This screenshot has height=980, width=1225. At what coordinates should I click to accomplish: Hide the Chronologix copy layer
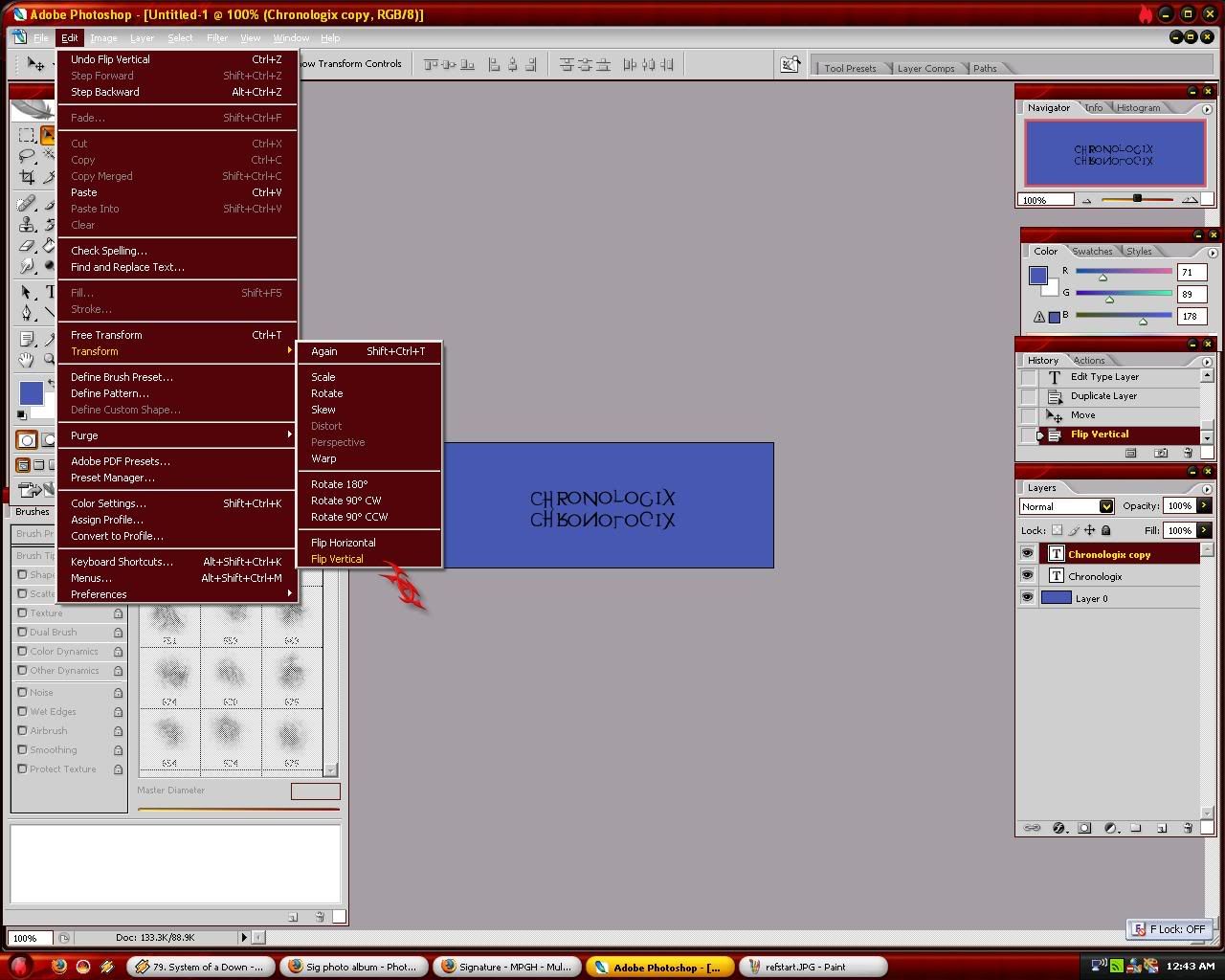point(1027,554)
